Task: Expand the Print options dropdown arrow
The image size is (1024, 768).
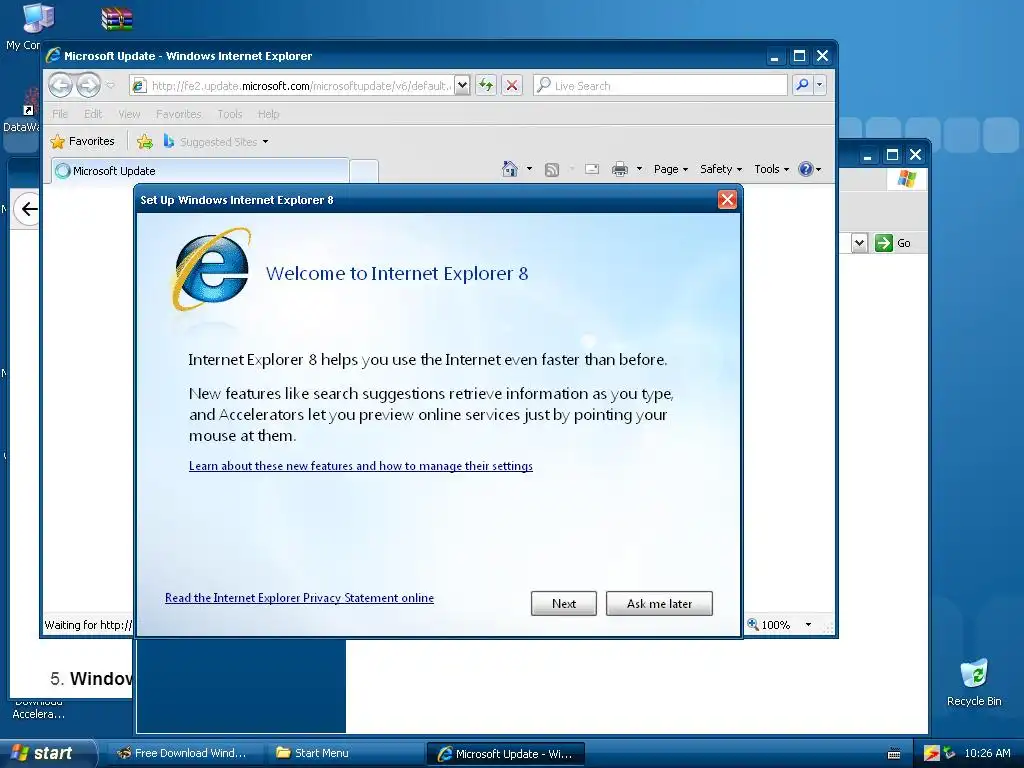Action: click(x=639, y=169)
